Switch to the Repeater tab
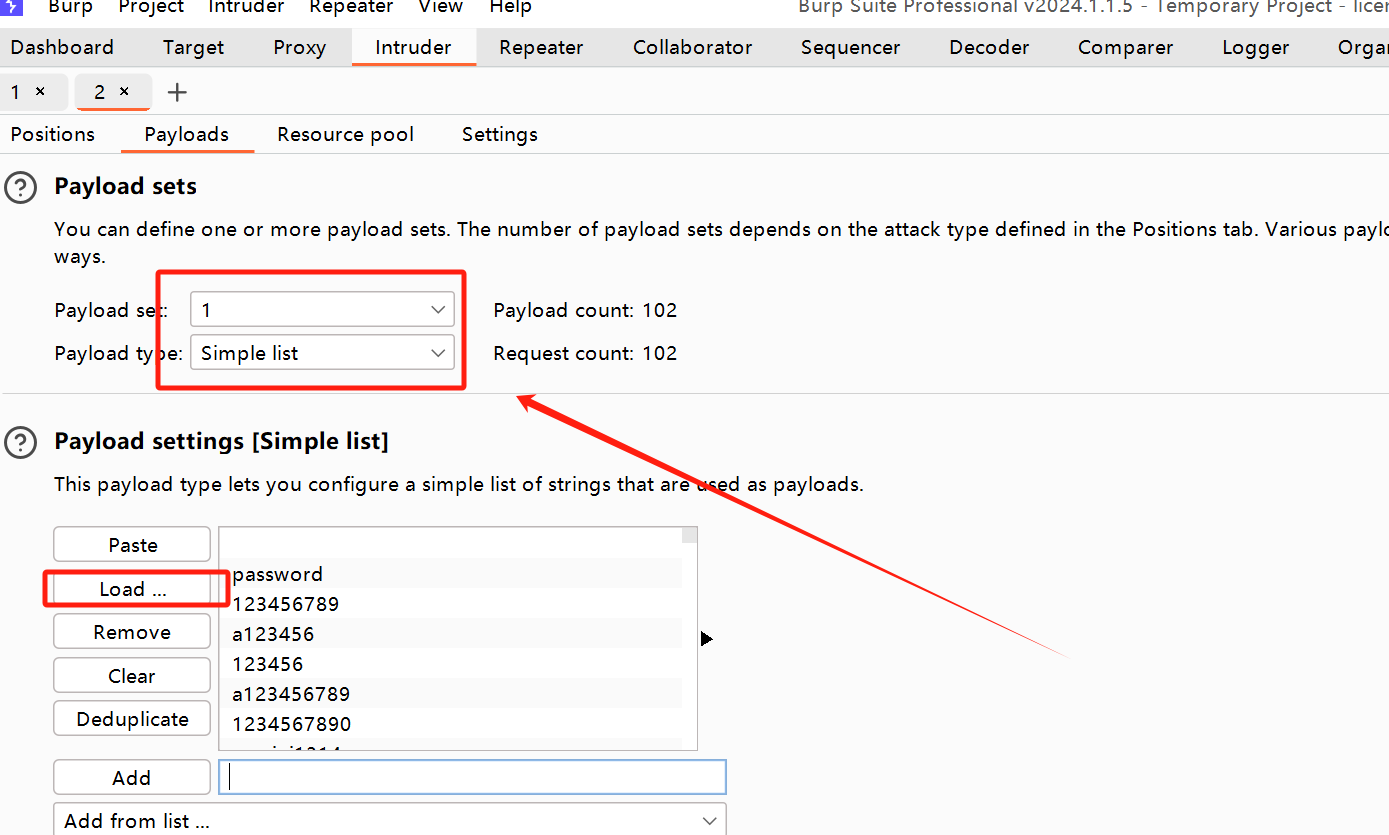This screenshot has width=1389, height=835. [541, 47]
